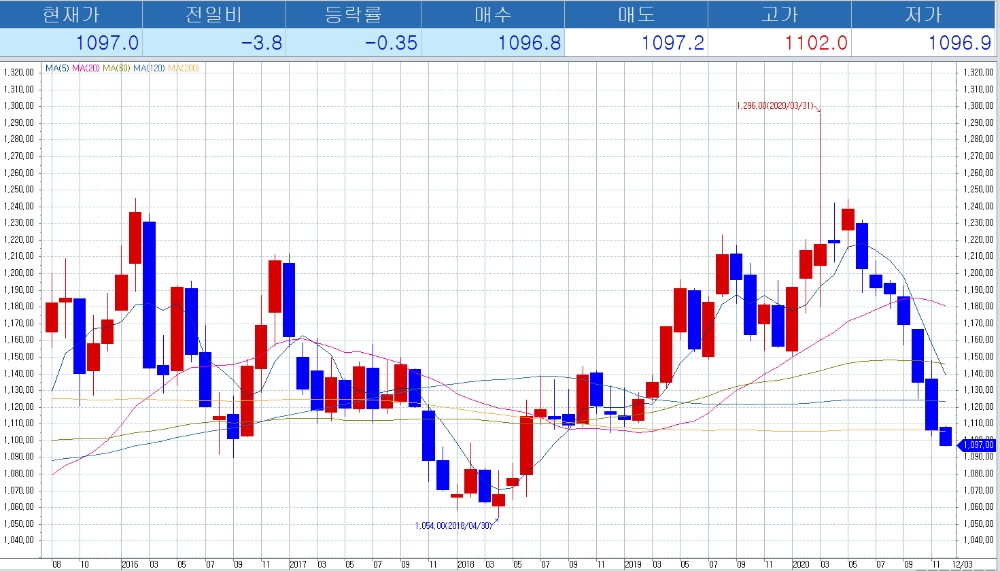Click the 2017 label on time axis
Image resolution: width=1000 pixels, height=571 pixels.
click(x=297, y=564)
